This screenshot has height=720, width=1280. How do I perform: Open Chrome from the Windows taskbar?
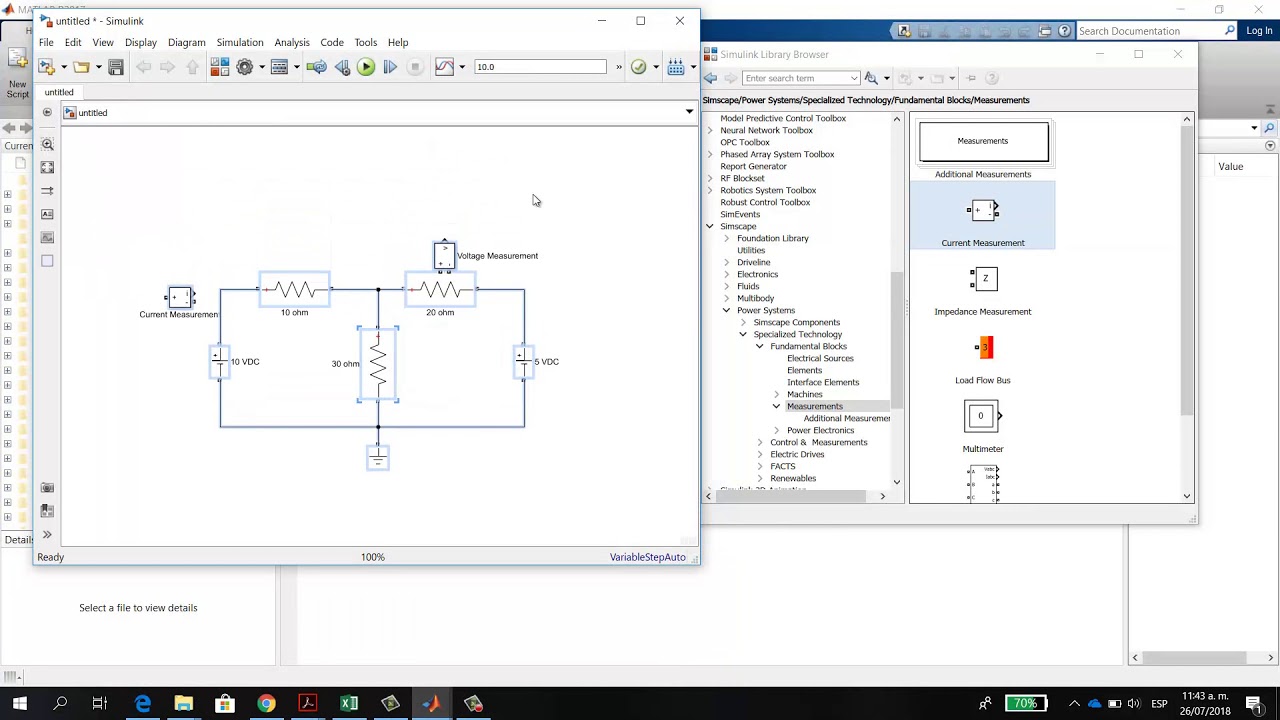tap(266, 704)
